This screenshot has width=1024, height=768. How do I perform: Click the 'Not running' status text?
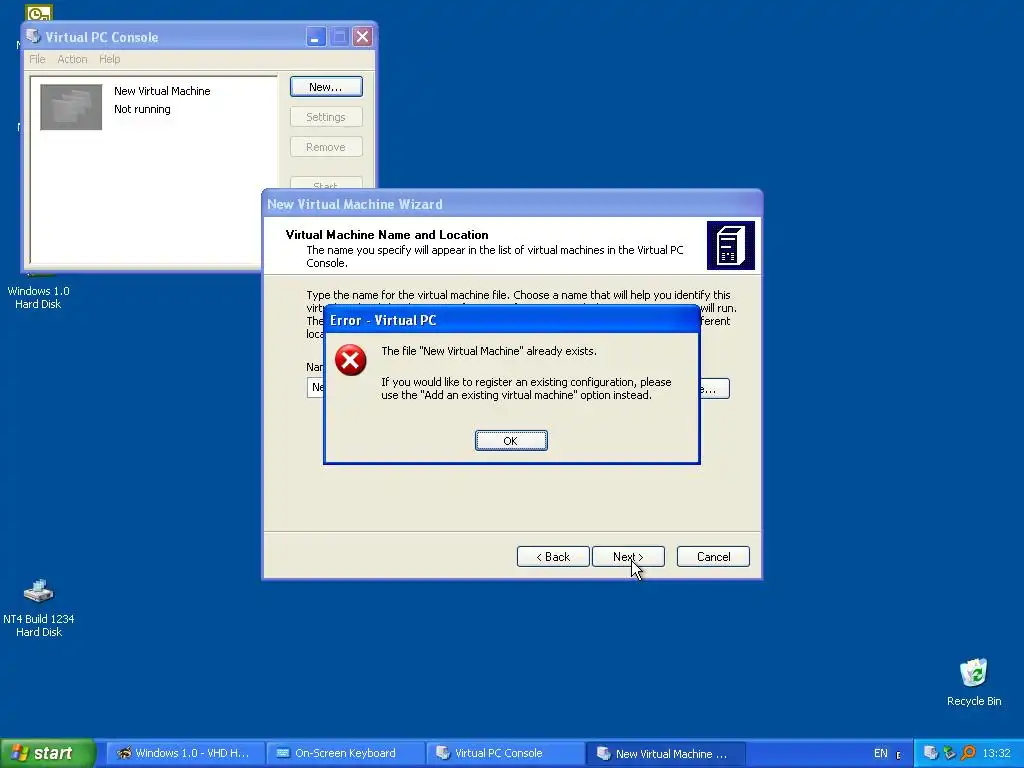[x=142, y=109]
